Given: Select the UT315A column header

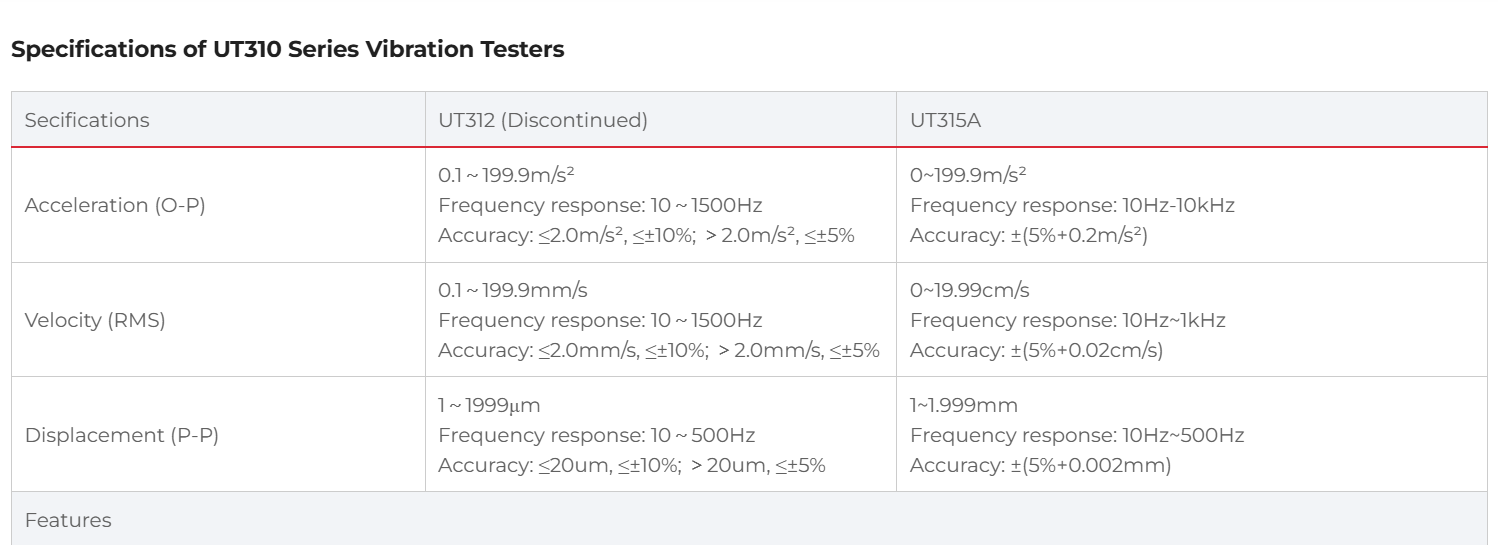Looking at the screenshot, I should pyautogui.click(x=942, y=120).
